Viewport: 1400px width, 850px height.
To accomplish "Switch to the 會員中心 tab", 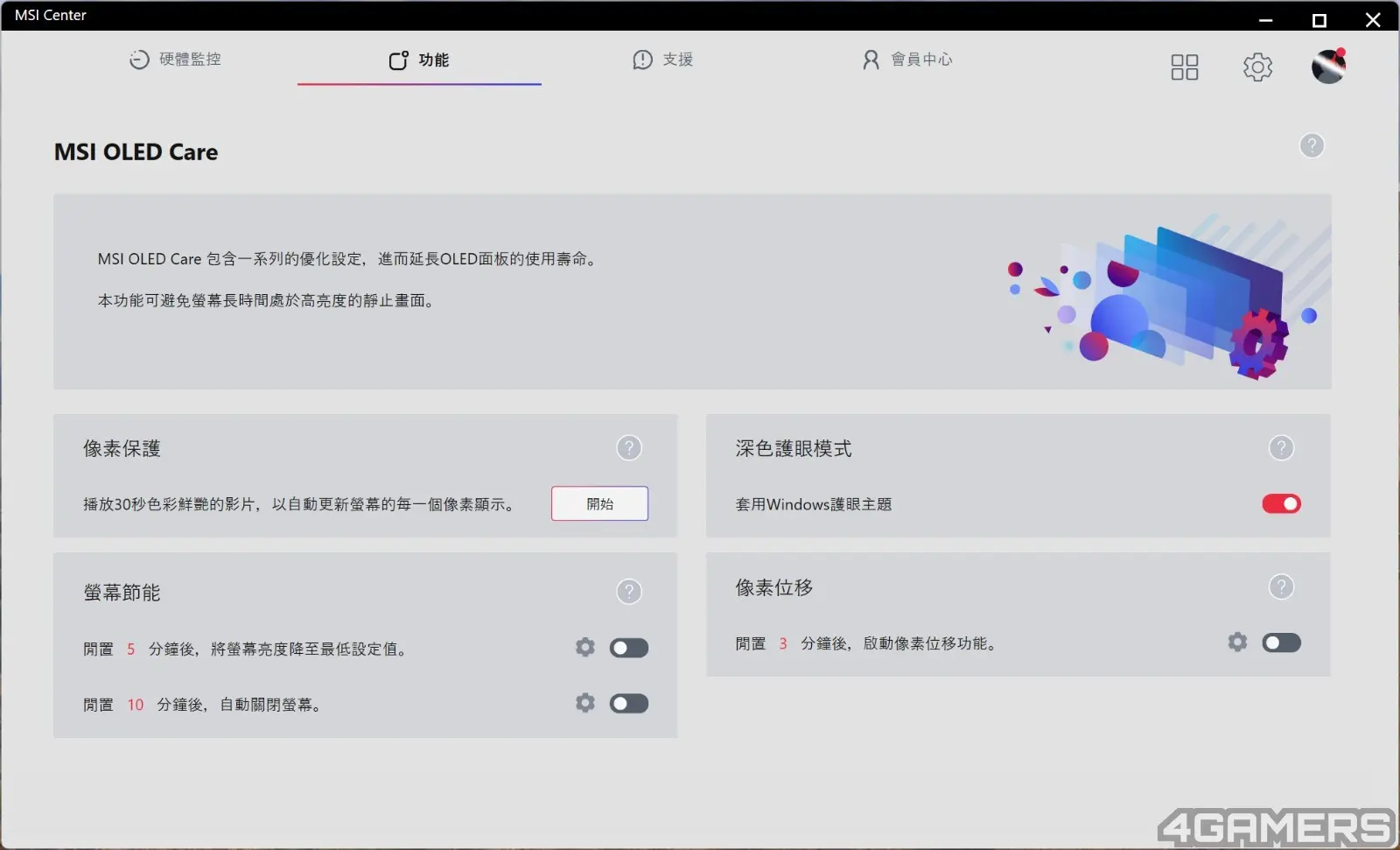I will (x=907, y=60).
